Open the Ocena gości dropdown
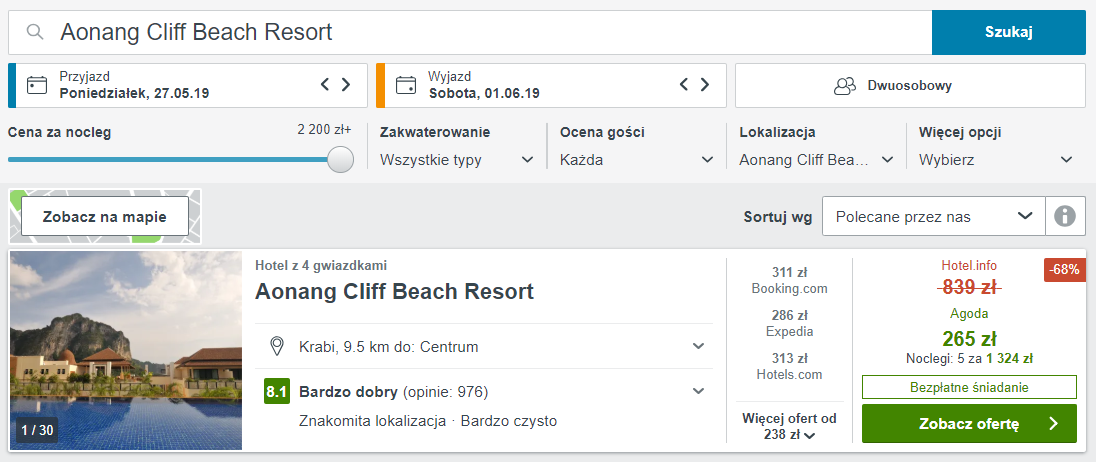 [637, 160]
